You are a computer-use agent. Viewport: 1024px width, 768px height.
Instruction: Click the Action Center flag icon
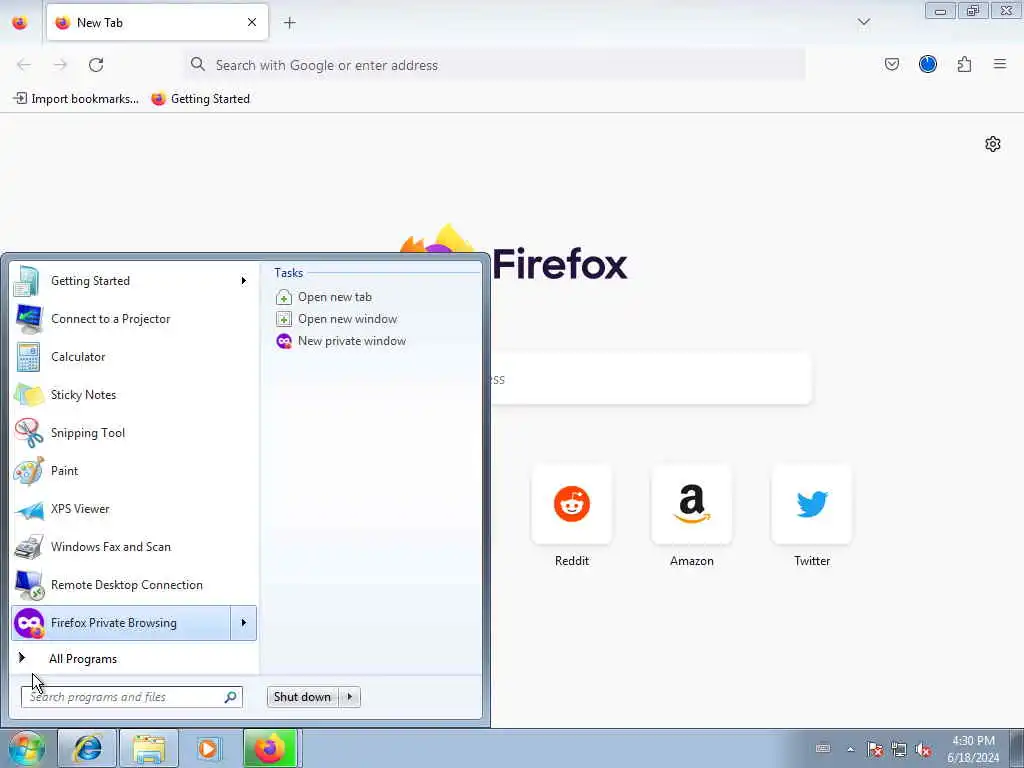tap(875, 749)
